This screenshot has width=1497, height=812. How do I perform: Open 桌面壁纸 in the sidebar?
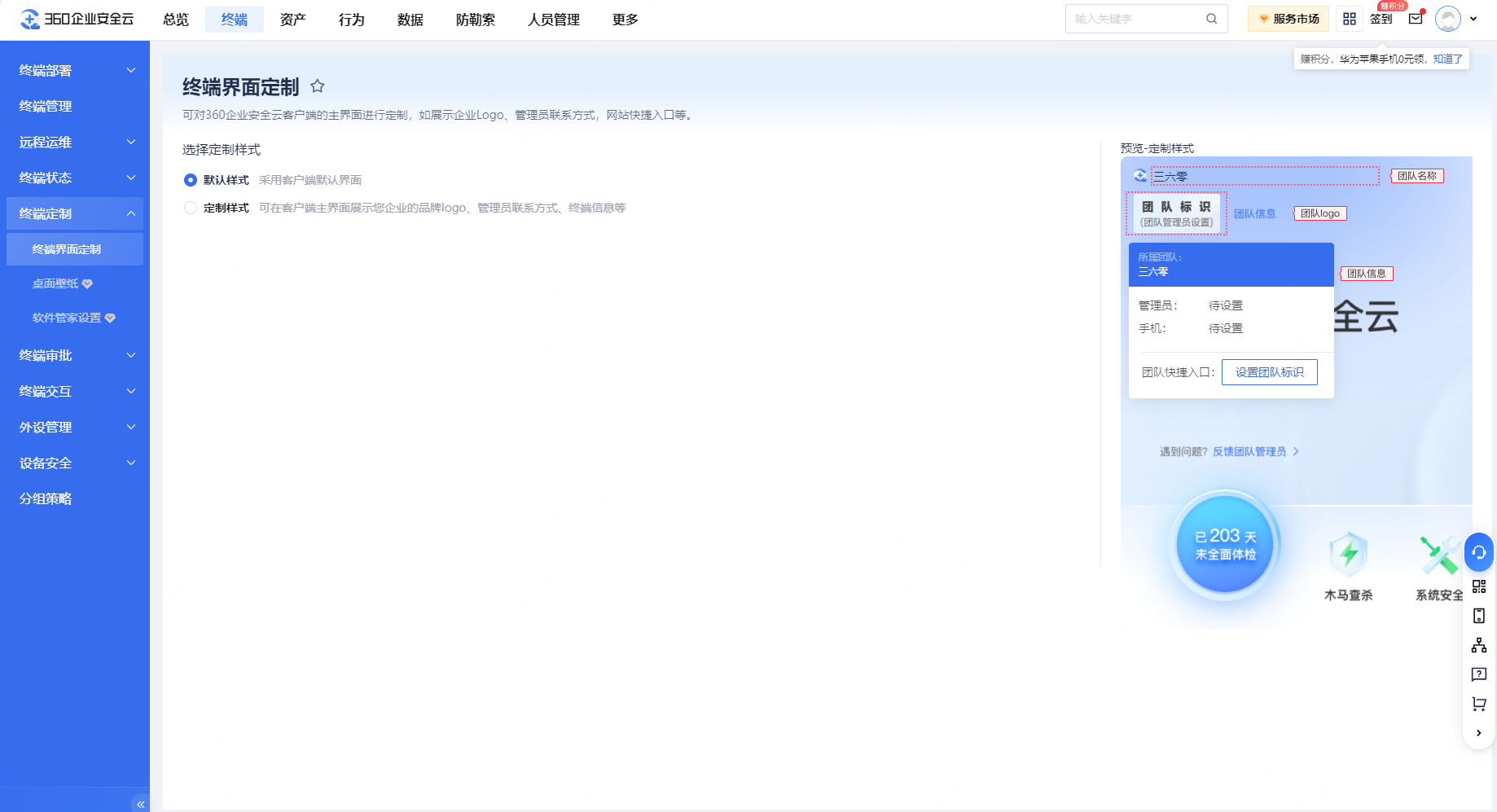[x=55, y=283]
